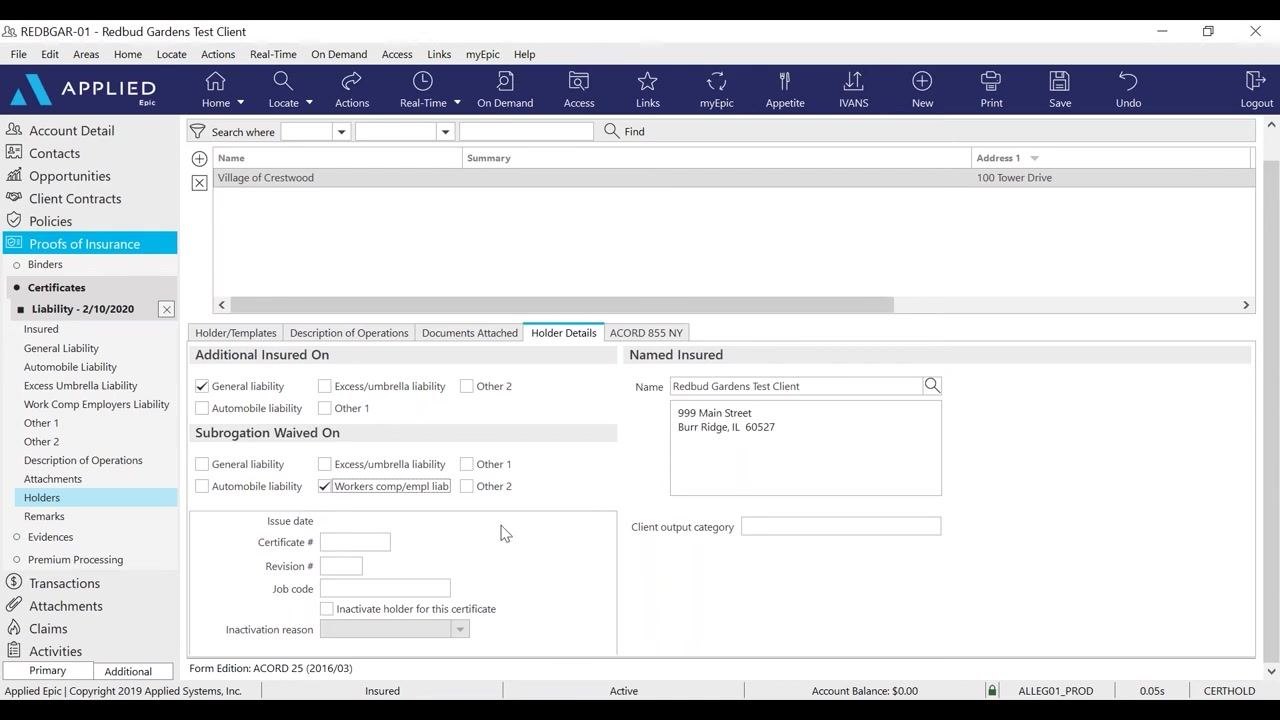Open the Links star icon

click(648, 81)
